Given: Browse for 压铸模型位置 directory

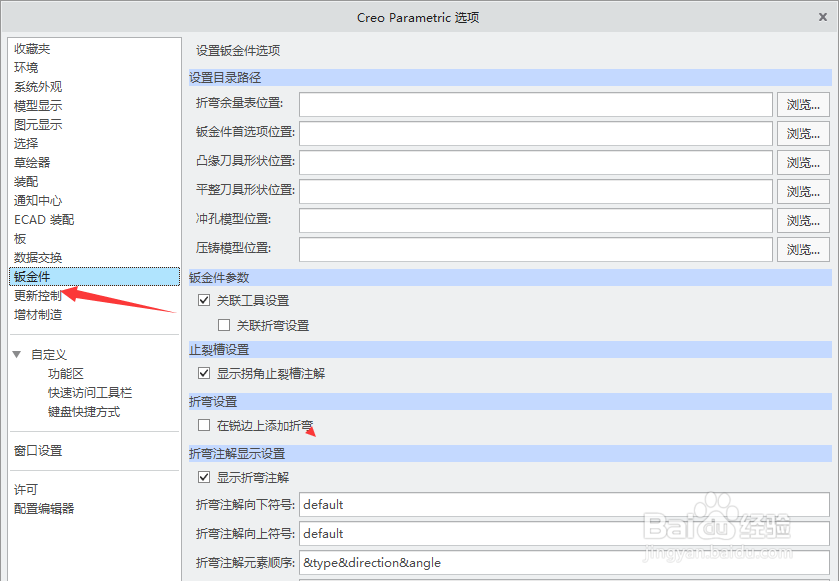Looking at the screenshot, I should 803,249.
